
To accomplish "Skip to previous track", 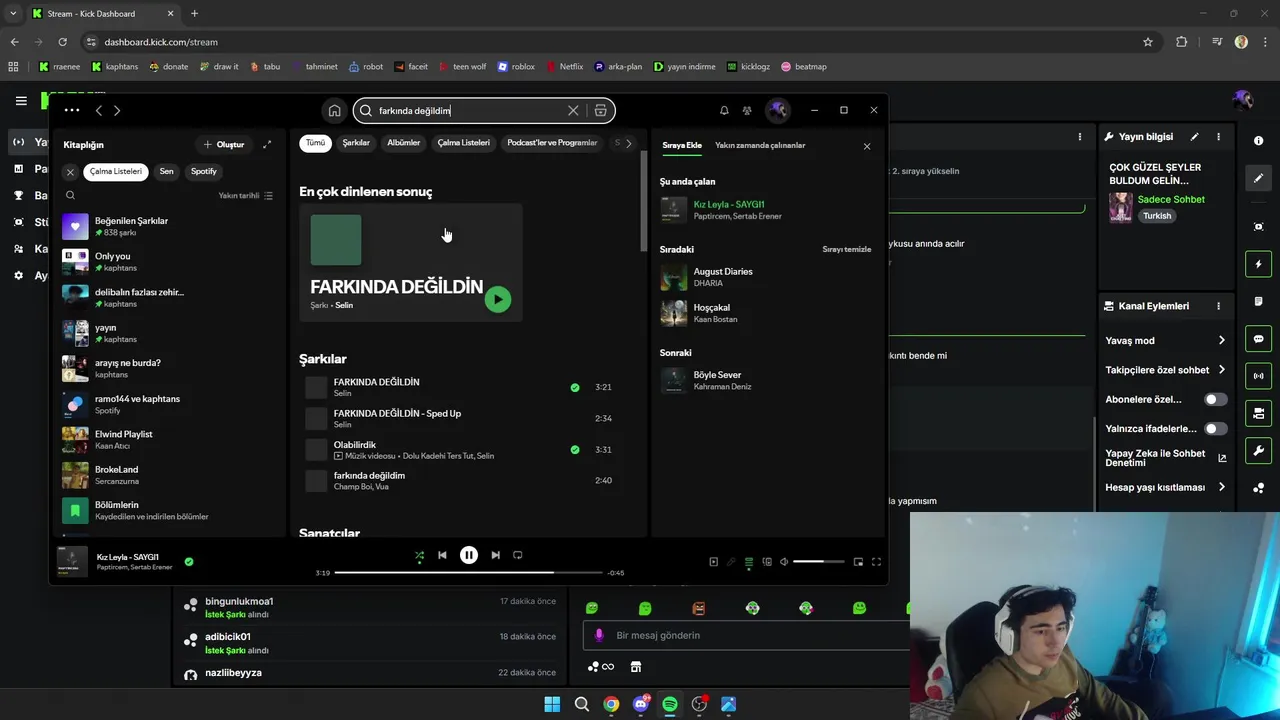I will (442, 555).
